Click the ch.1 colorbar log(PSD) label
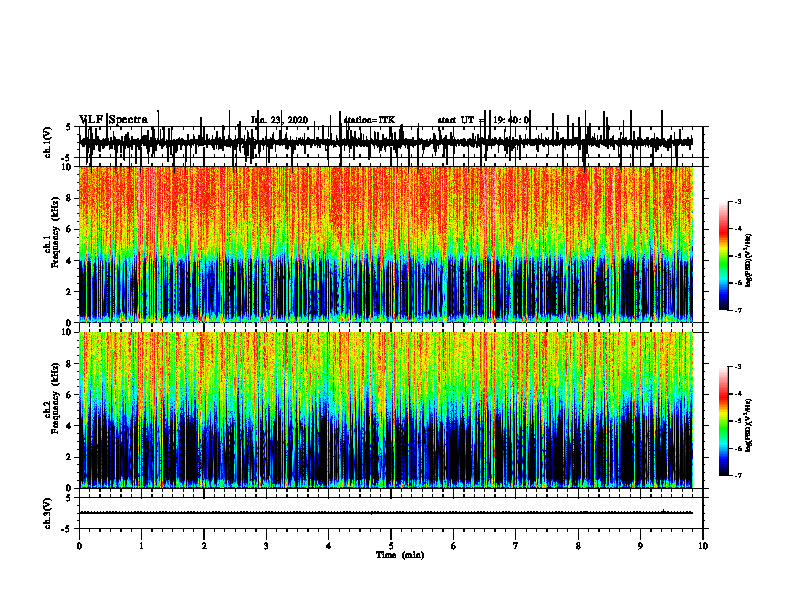Viewport: 792px width, 612px height. [x=749, y=261]
